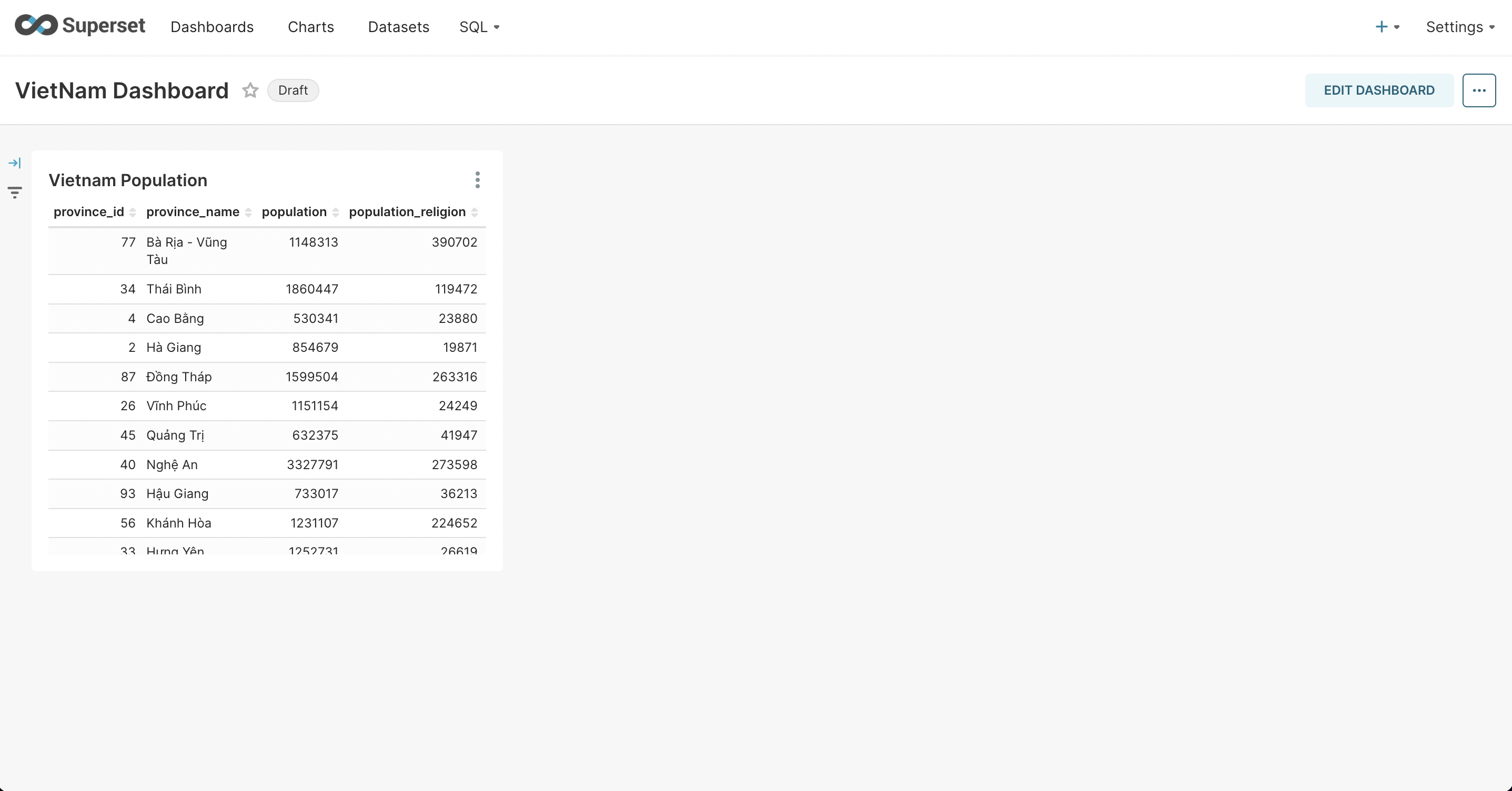Open dashboard ellipsis actions menu
1512x791 pixels.
tap(1478, 90)
